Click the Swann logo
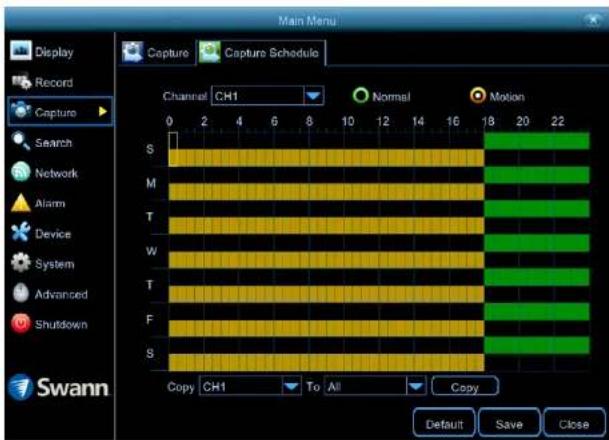The width and height of the screenshot is (609, 440). pyautogui.click(x=58, y=387)
